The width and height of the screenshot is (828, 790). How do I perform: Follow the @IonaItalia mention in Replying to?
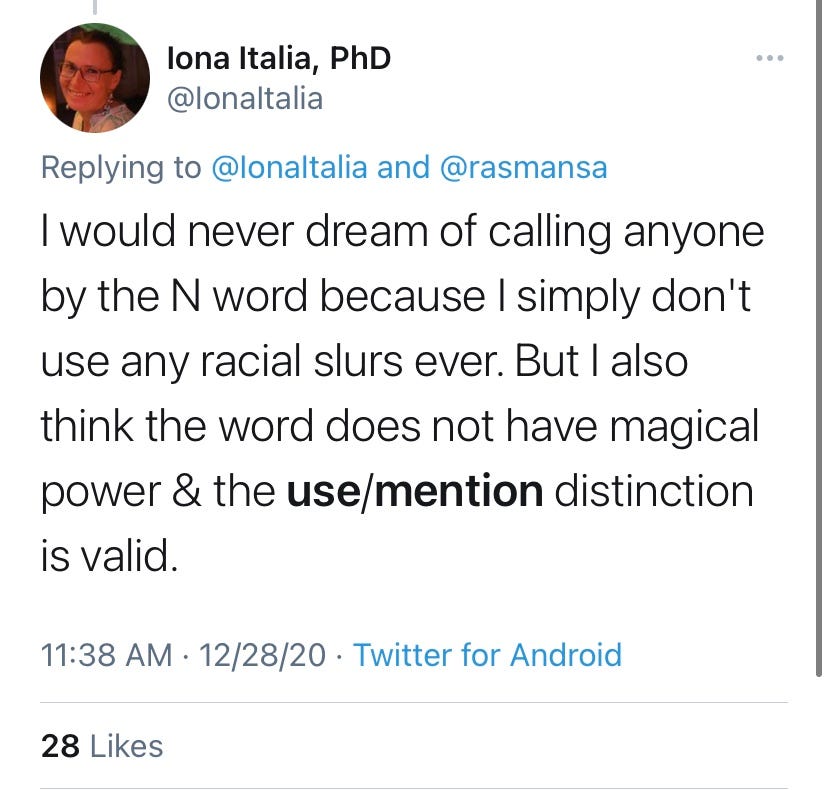click(x=289, y=168)
